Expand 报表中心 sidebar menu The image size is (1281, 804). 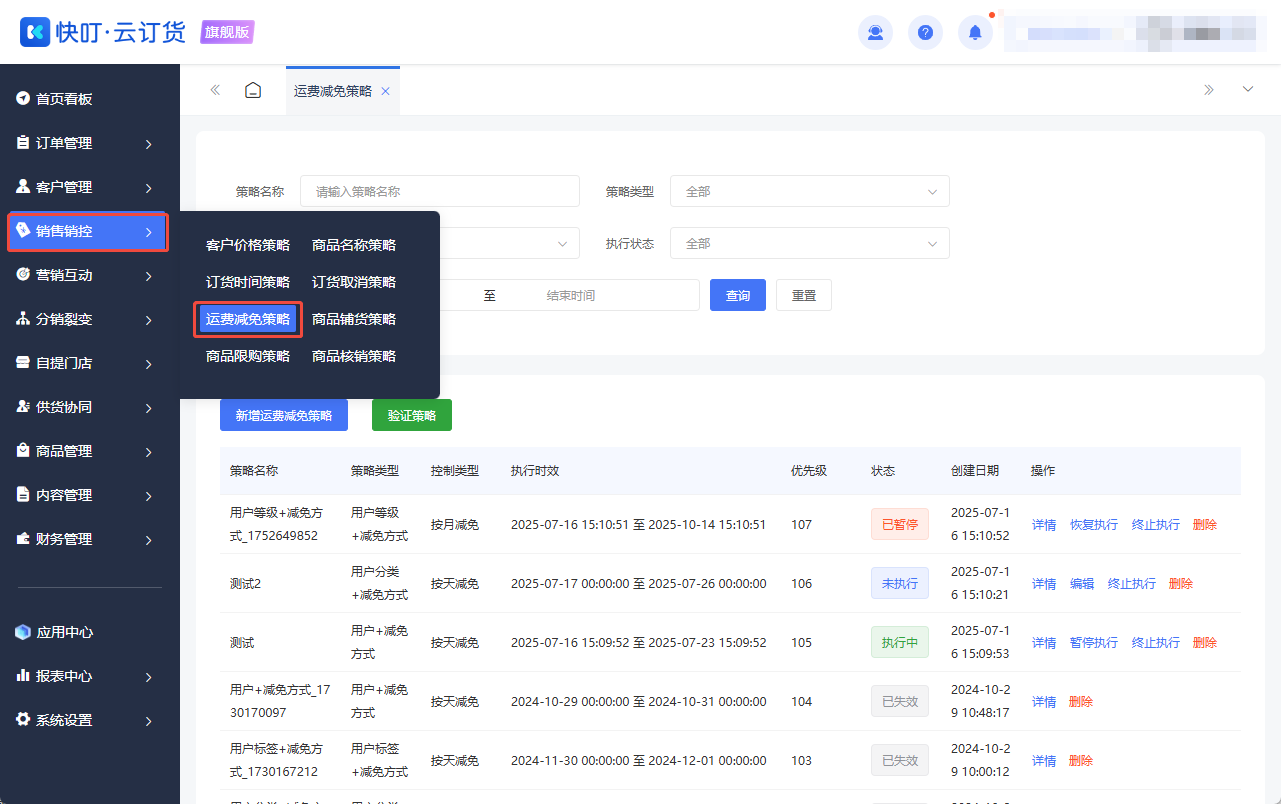[90, 676]
